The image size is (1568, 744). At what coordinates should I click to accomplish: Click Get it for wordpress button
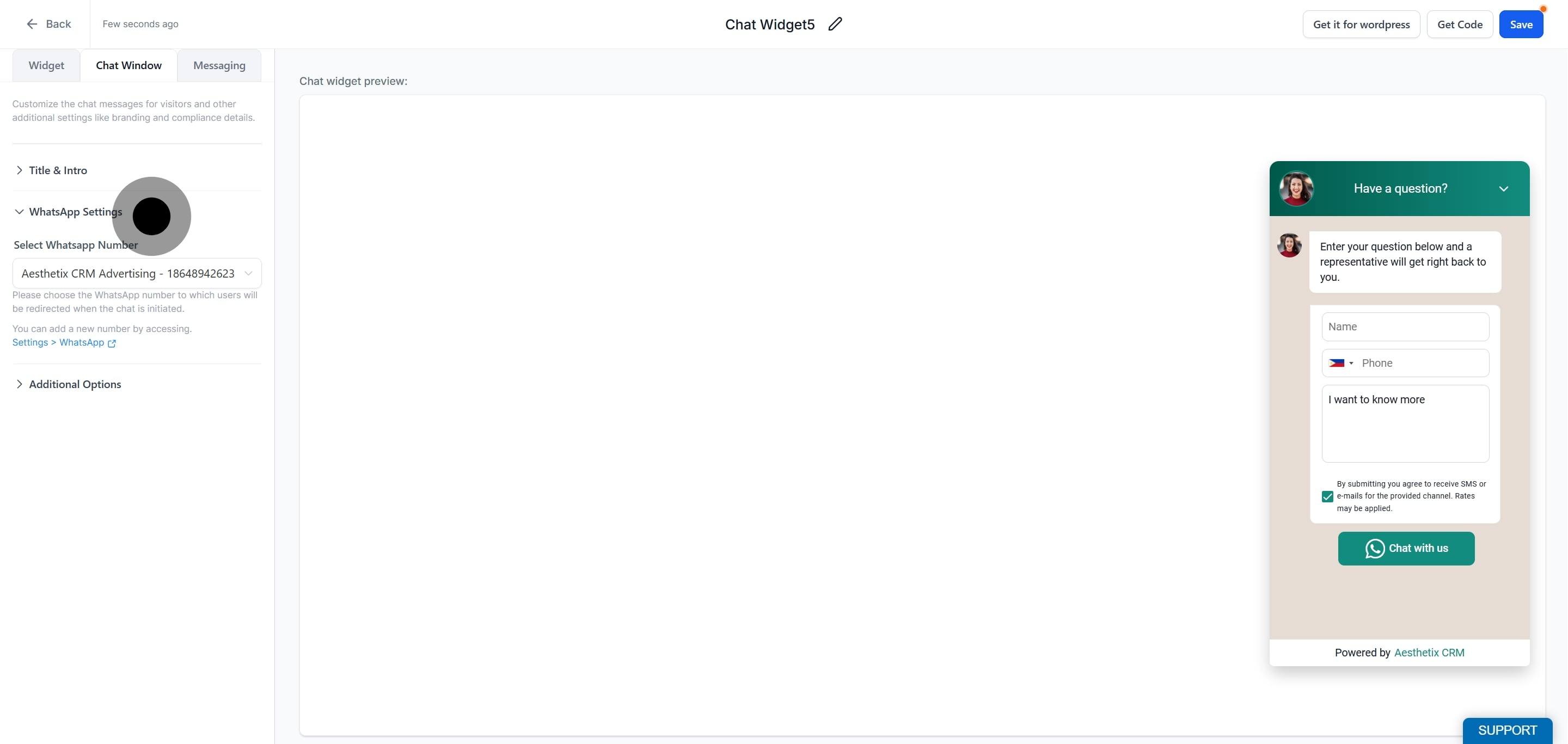pos(1361,24)
